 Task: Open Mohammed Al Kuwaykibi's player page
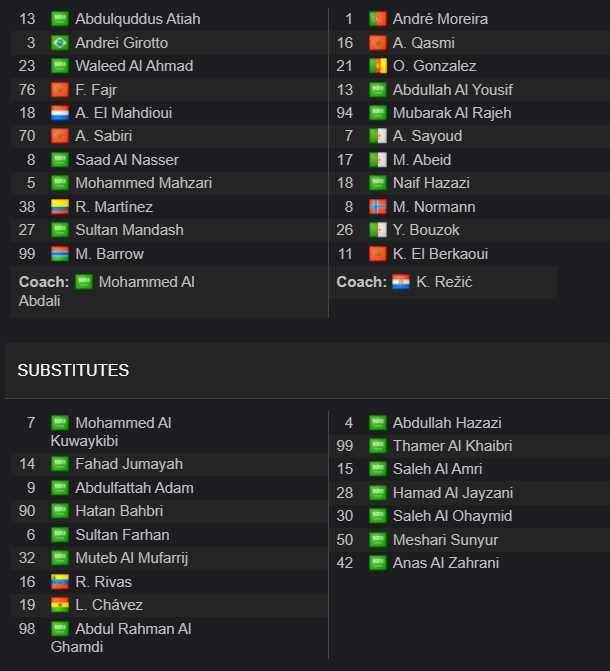point(111,432)
